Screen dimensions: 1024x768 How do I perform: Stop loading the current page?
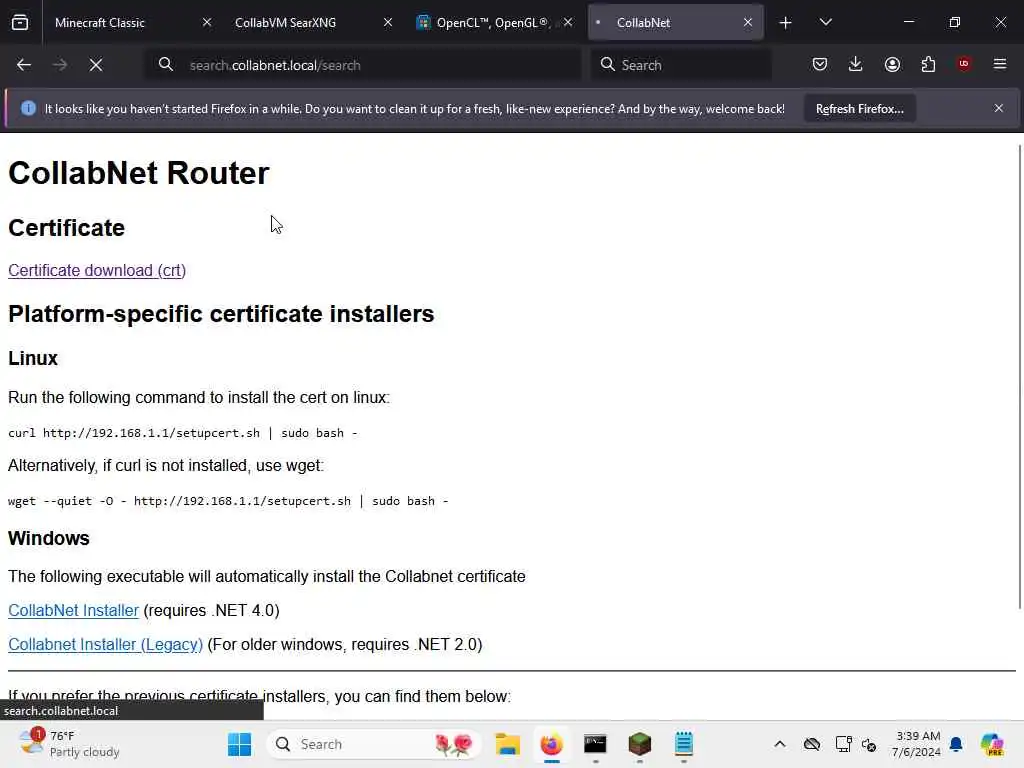coord(96,65)
